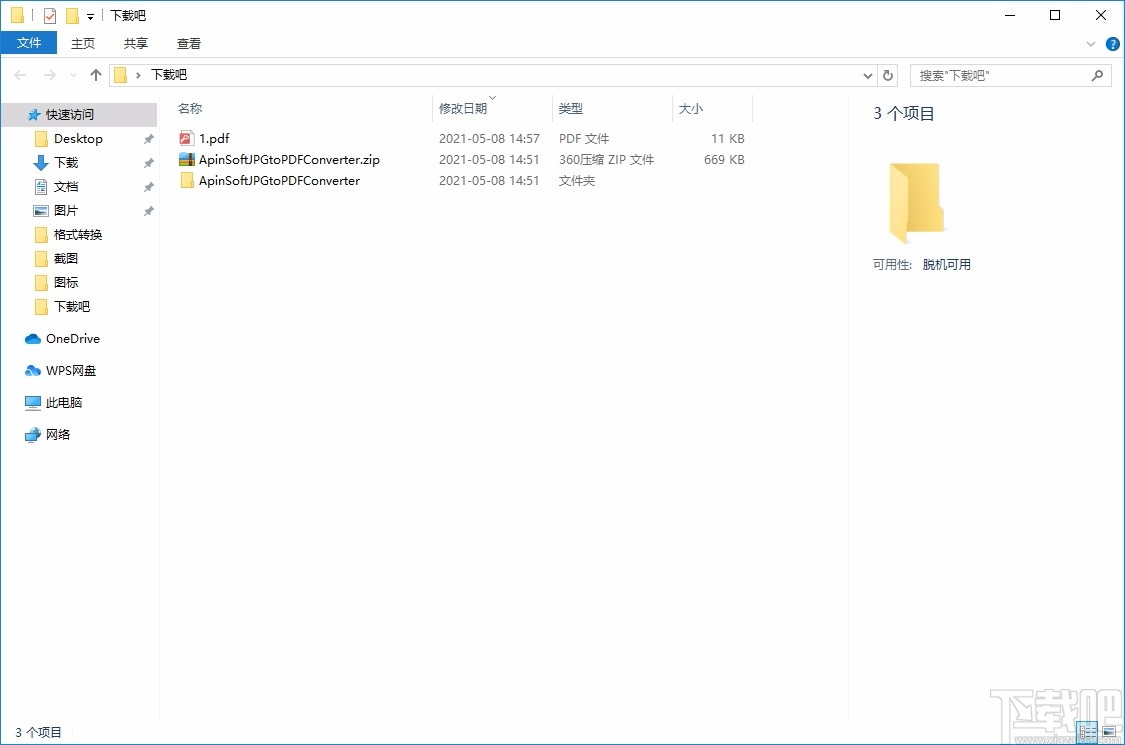
Task: Open the 文件 menu
Action: coord(29,43)
